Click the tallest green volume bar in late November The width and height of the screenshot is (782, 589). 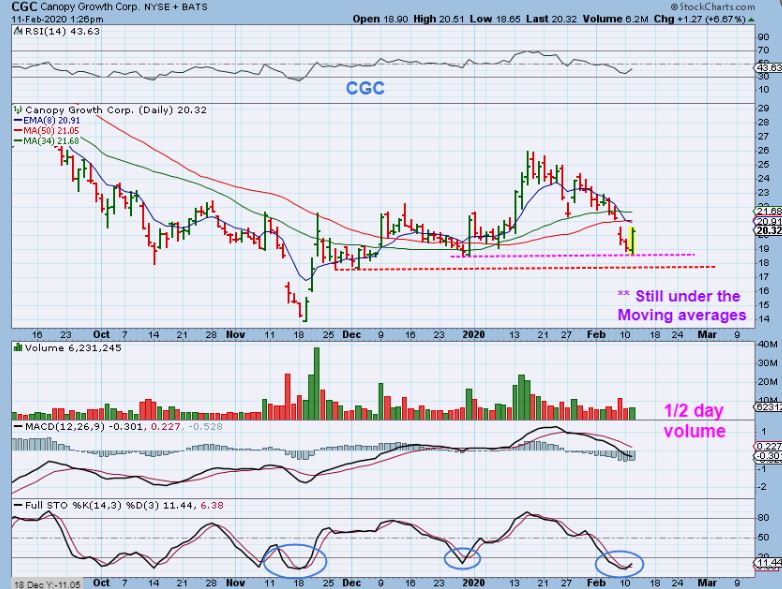coord(316,384)
